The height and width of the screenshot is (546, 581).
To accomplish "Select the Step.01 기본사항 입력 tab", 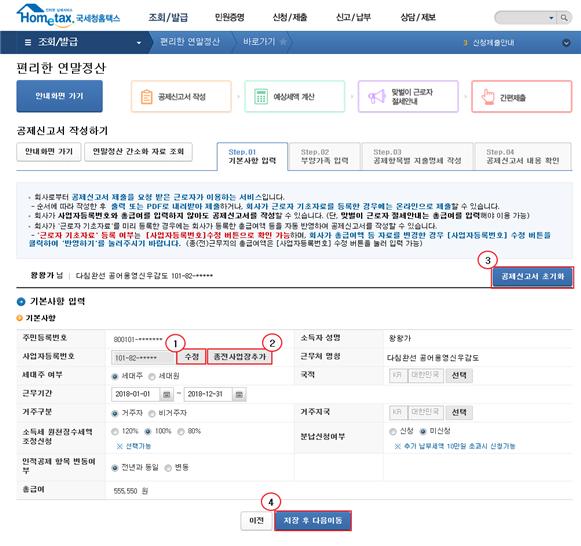I will click(x=252, y=156).
